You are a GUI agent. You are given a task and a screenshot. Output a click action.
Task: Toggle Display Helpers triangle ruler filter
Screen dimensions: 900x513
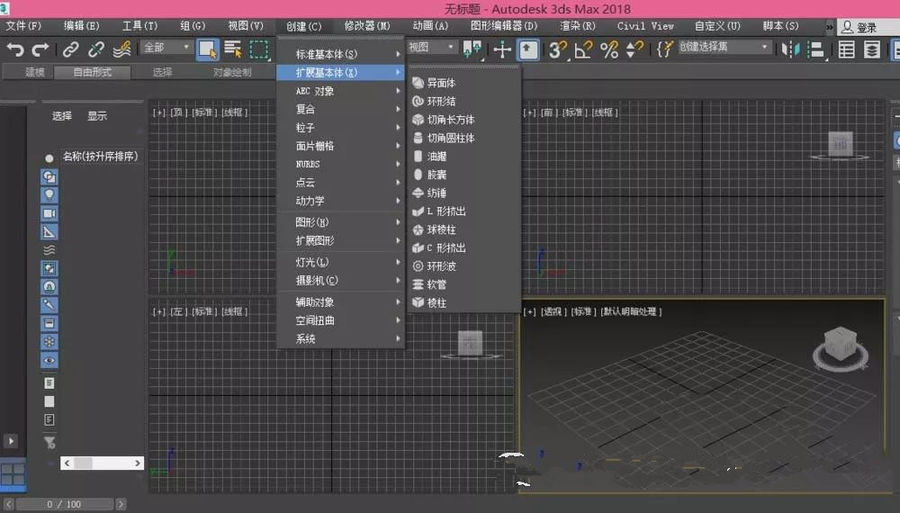[x=49, y=232]
